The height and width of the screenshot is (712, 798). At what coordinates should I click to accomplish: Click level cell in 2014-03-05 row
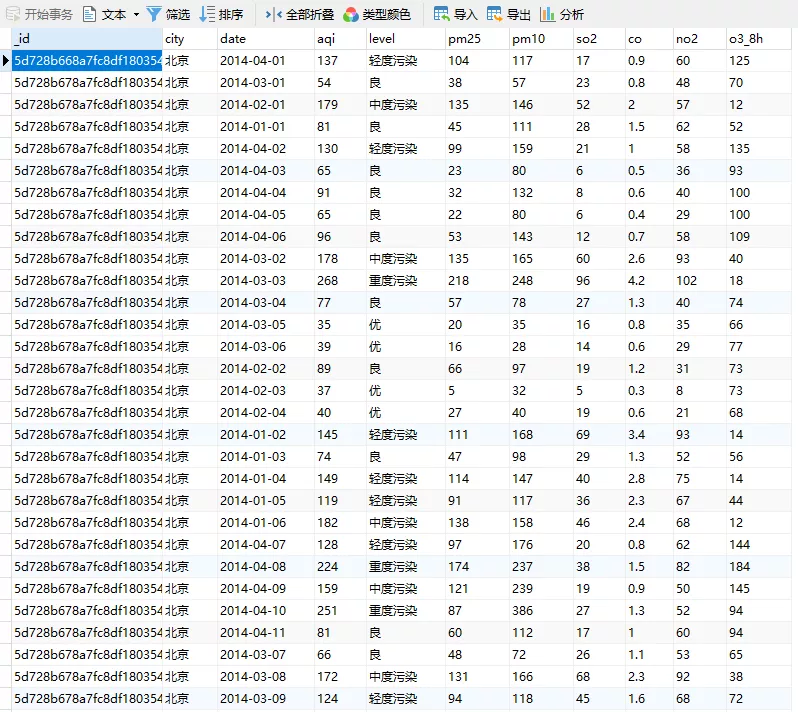tap(406, 324)
